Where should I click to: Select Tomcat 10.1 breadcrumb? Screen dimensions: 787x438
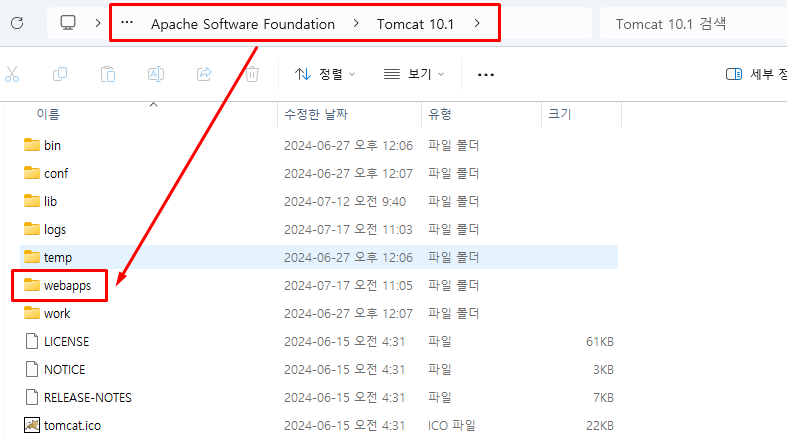click(415, 24)
